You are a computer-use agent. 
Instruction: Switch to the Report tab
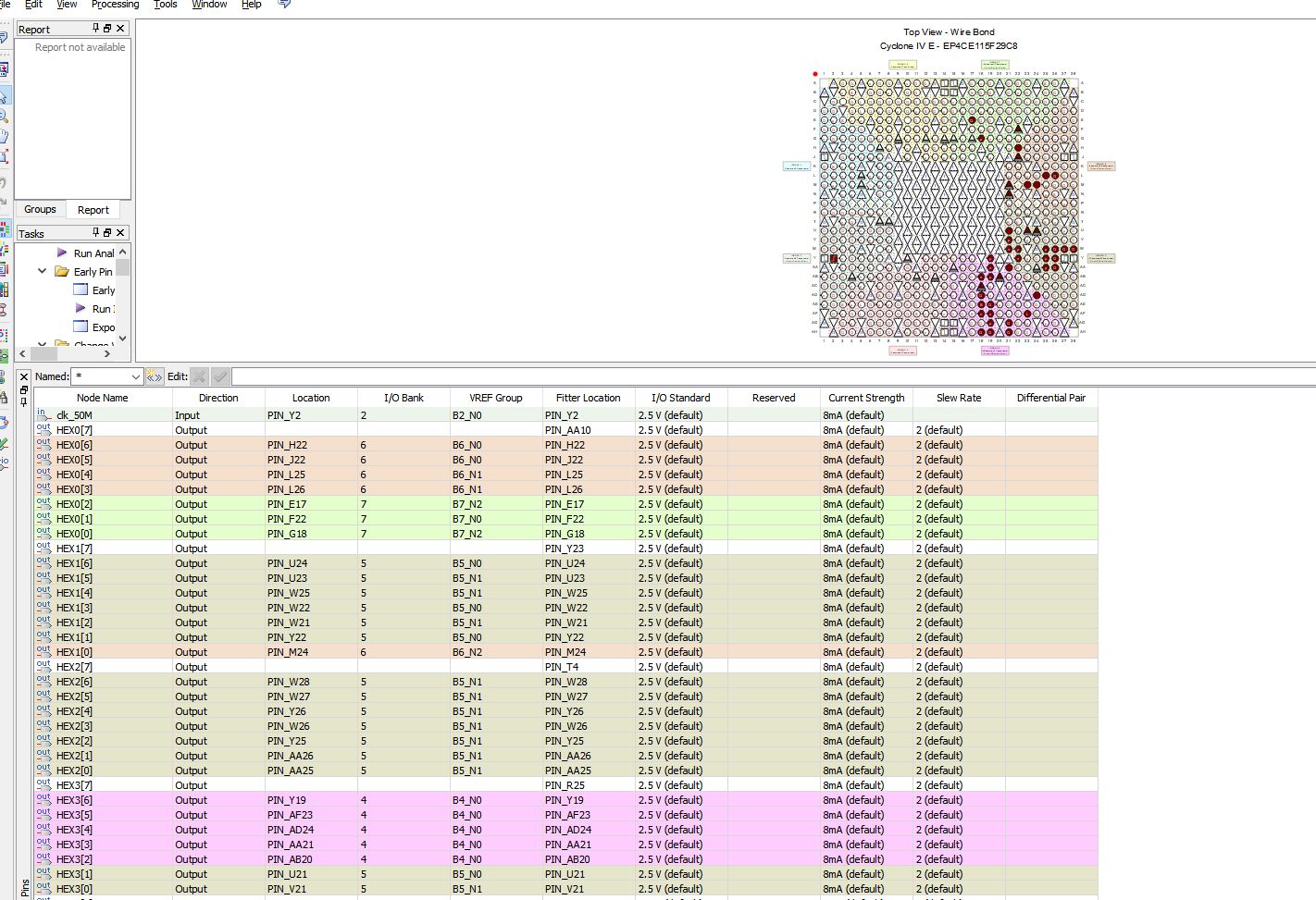[x=93, y=210]
